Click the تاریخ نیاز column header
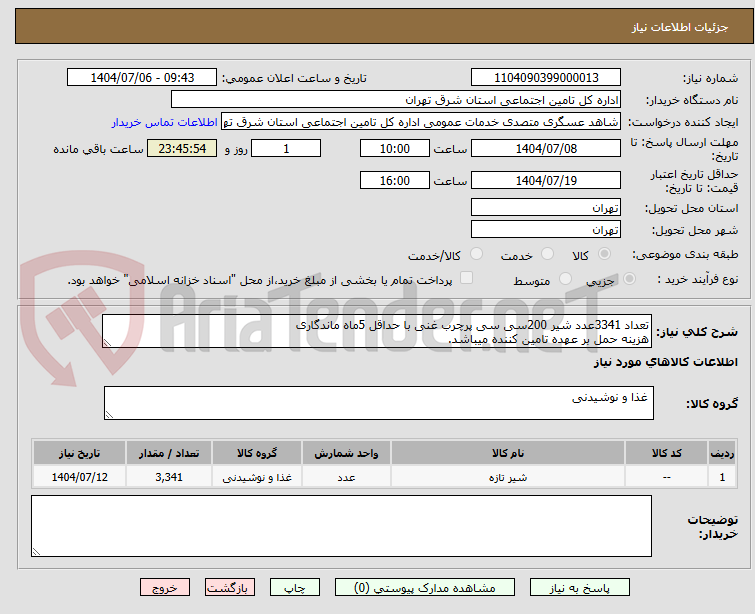Viewport: 755px width, 614px height. click(x=79, y=453)
